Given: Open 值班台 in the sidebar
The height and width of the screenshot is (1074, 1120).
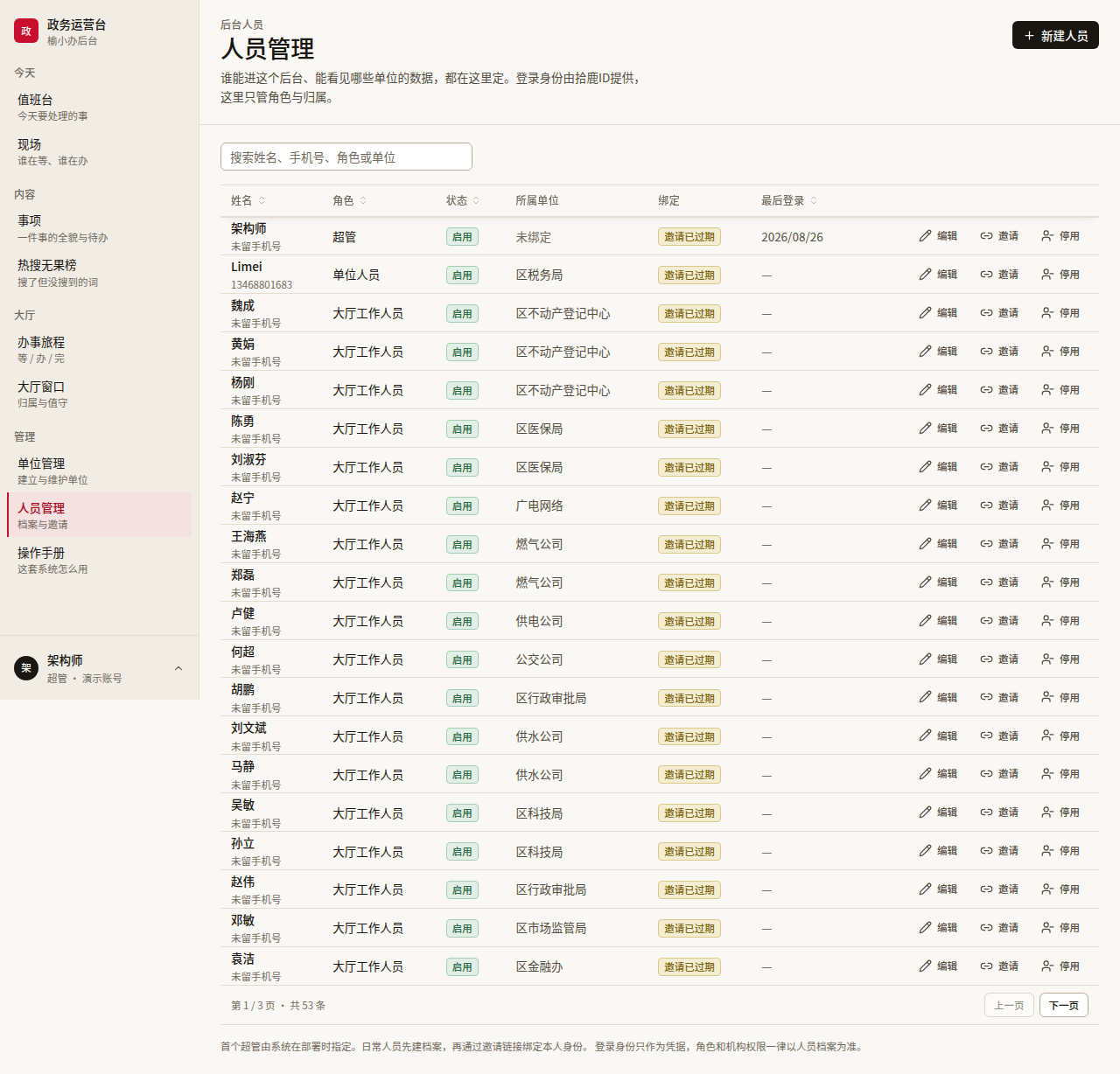Looking at the screenshot, I should (99, 107).
